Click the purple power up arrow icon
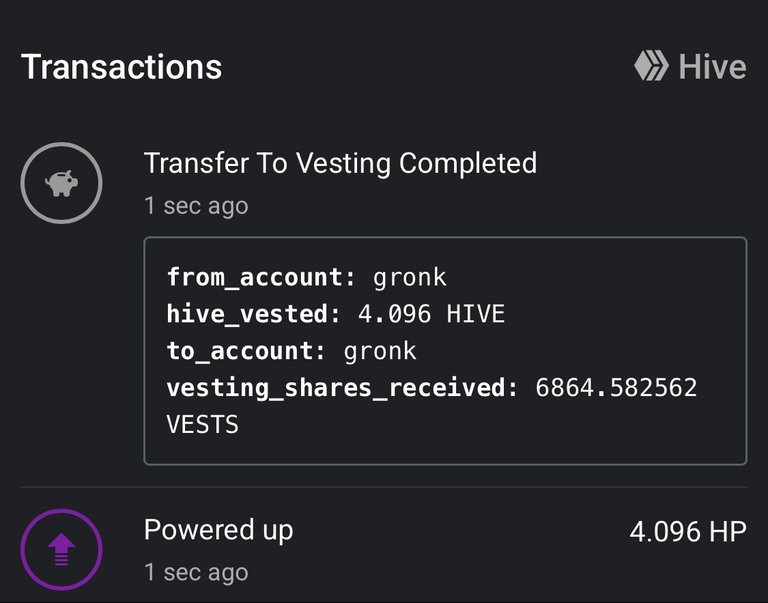The height and width of the screenshot is (603, 768). pos(61,550)
